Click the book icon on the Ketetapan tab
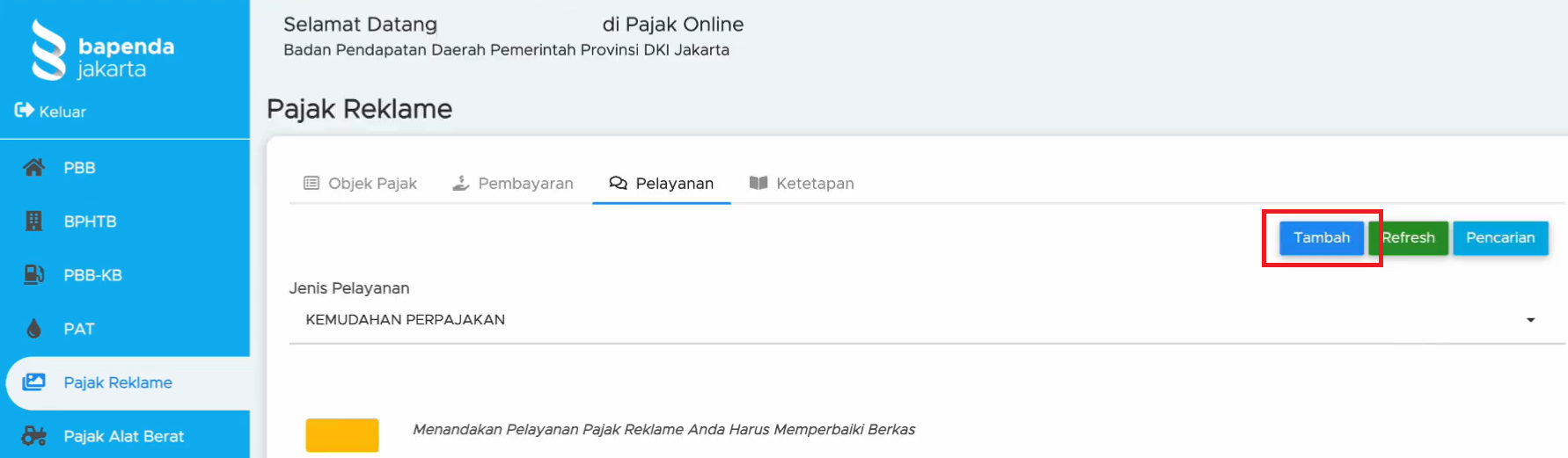1568x458 pixels. point(758,183)
